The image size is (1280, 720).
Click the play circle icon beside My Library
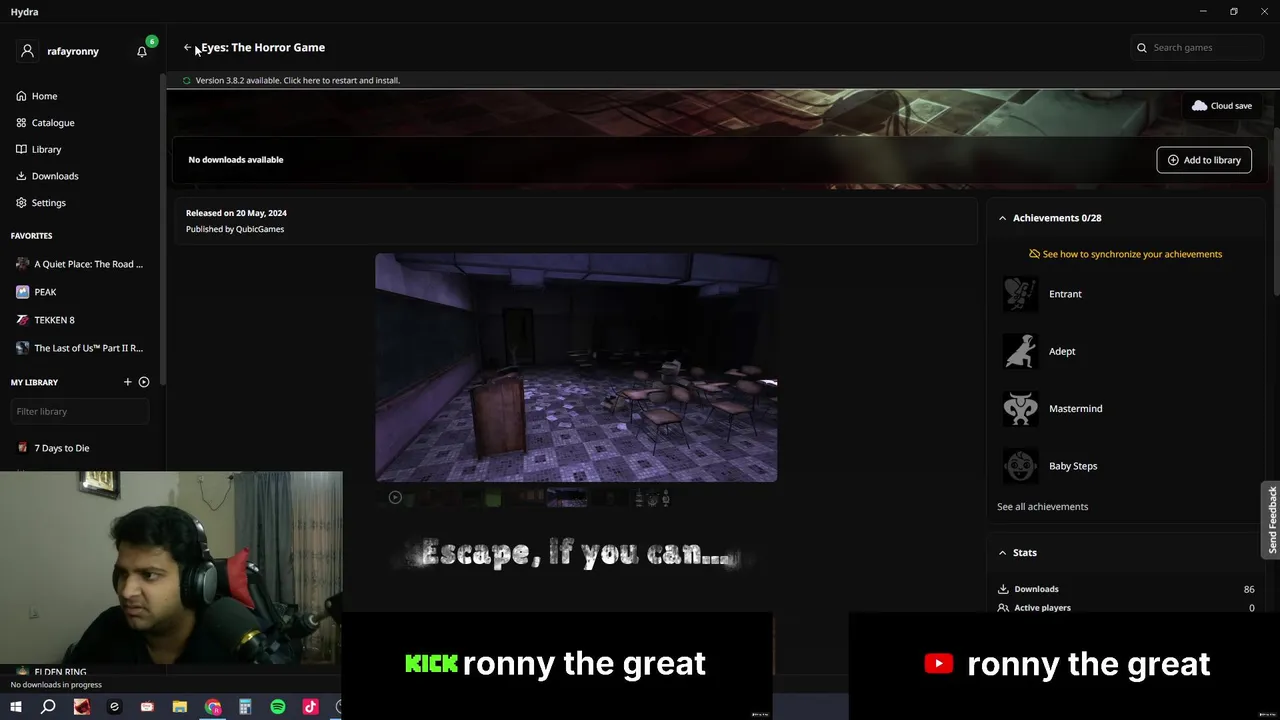click(x=144, y=382)
